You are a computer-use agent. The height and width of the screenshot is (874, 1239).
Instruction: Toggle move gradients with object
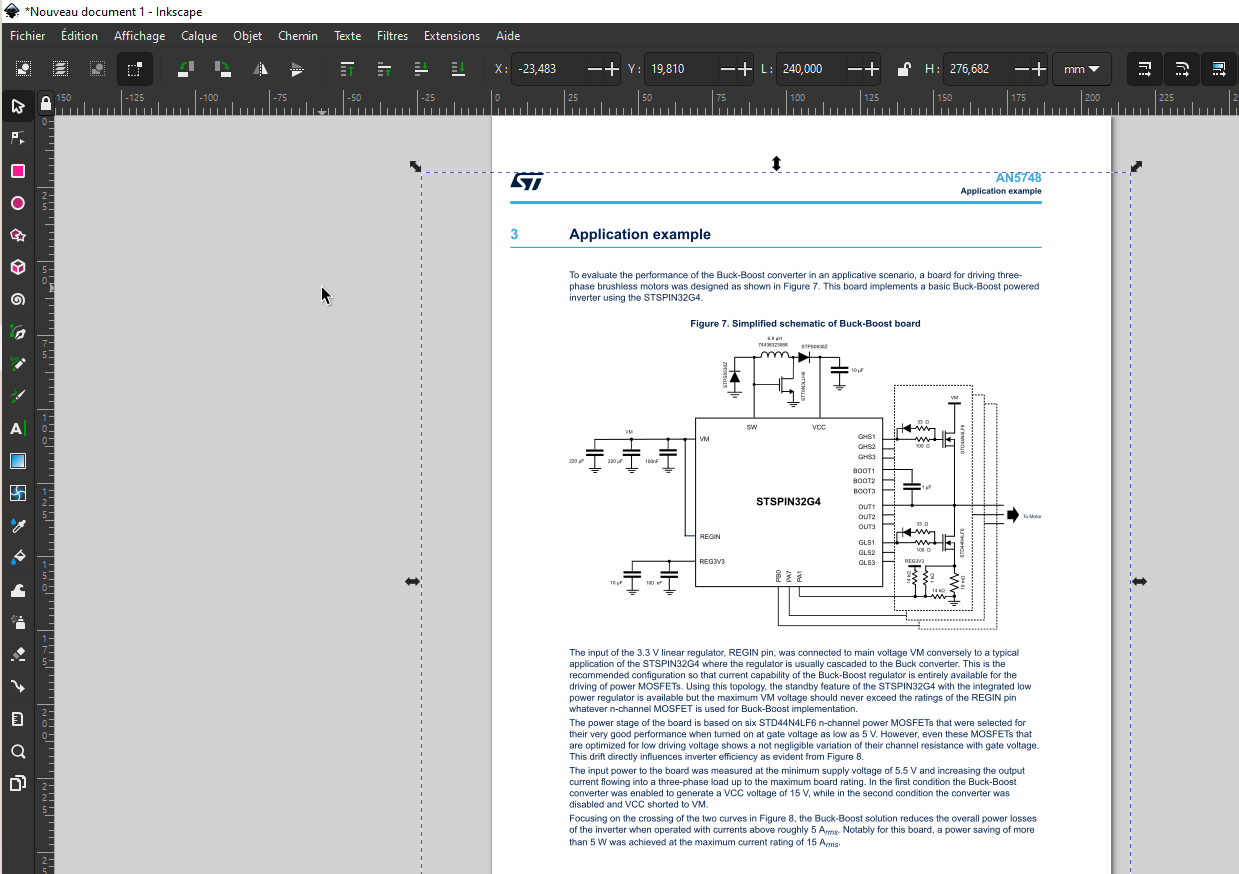(1219, 69)
